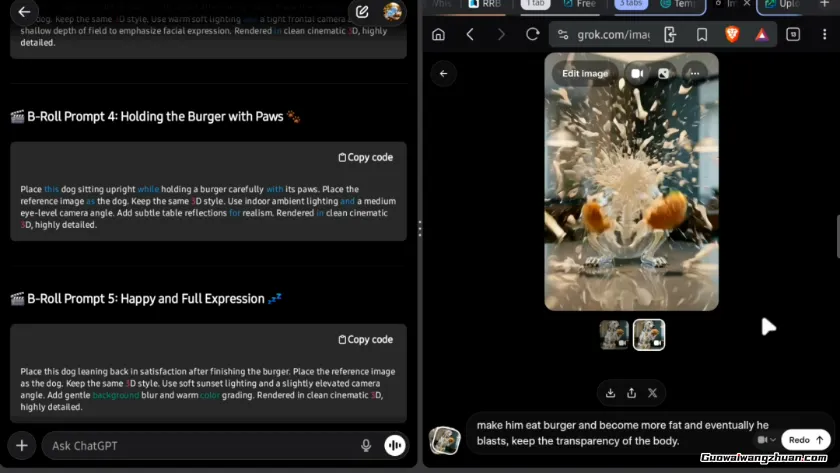Share the image to X
The height and width of the screenshot is (473, 840).
click(653, 393)
